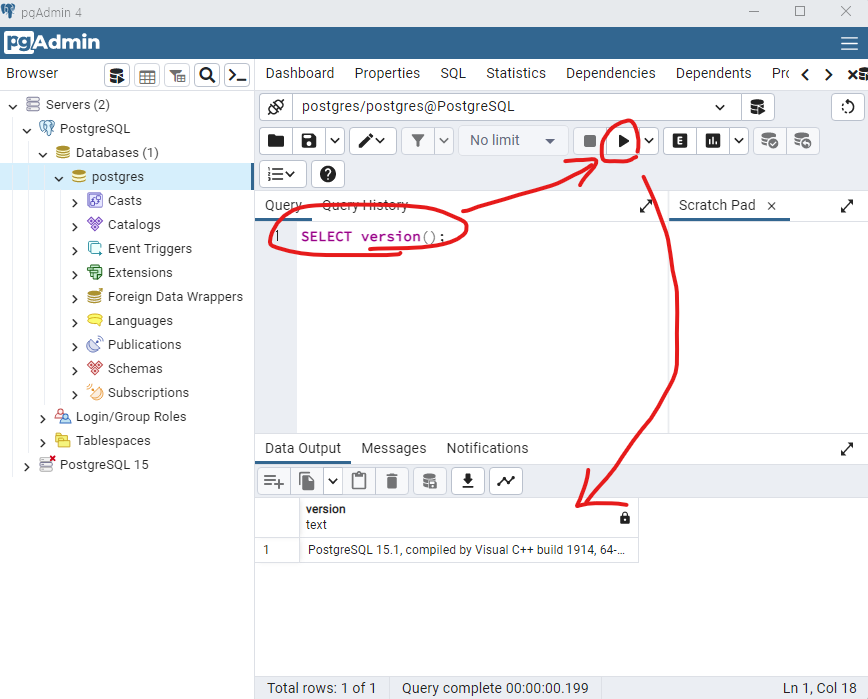868x699 pixels.
Task: Open the Macros list icon
Action: (282, 174)
